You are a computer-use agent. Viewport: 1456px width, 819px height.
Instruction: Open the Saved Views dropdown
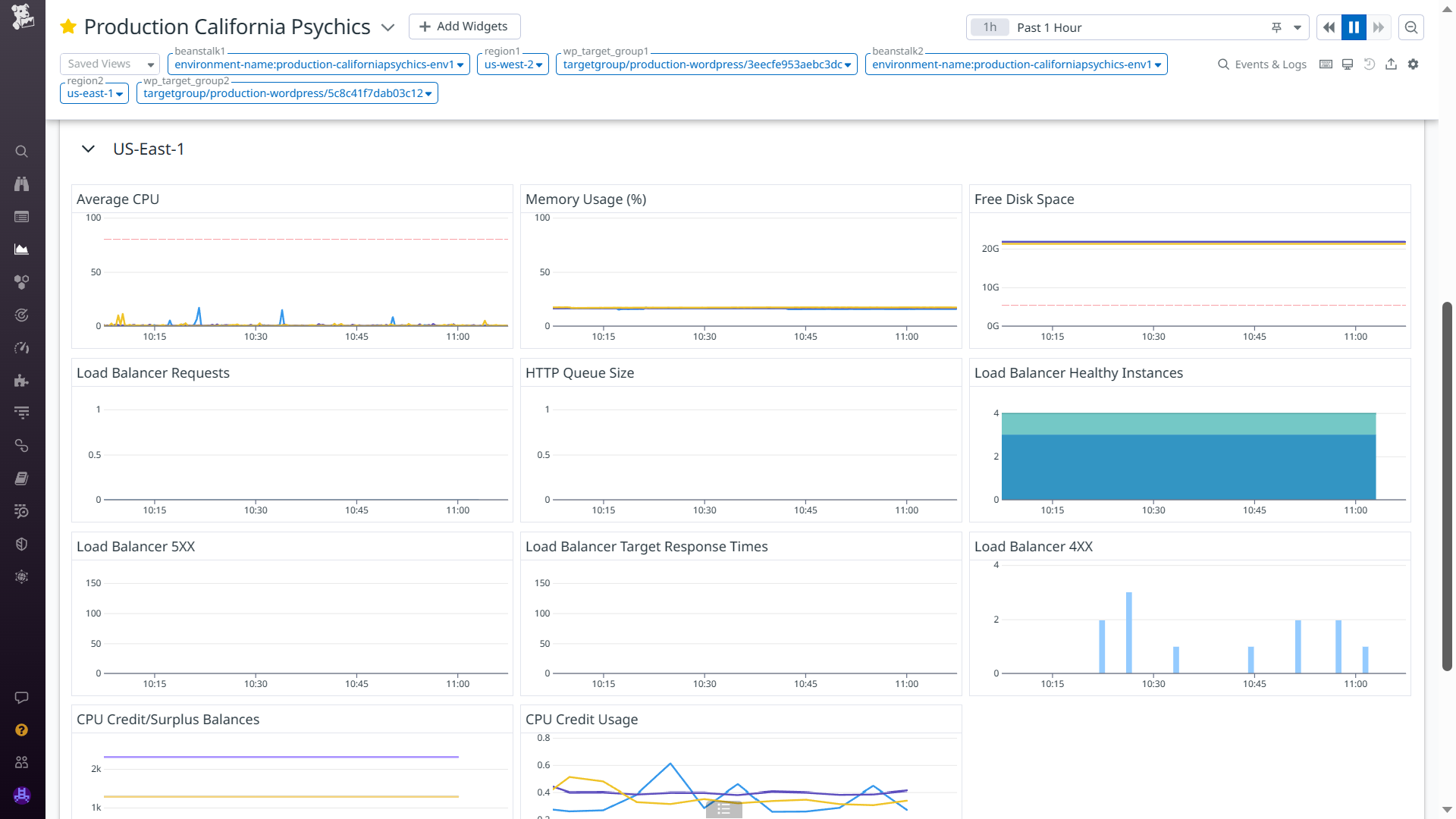[x=109, y=64]
